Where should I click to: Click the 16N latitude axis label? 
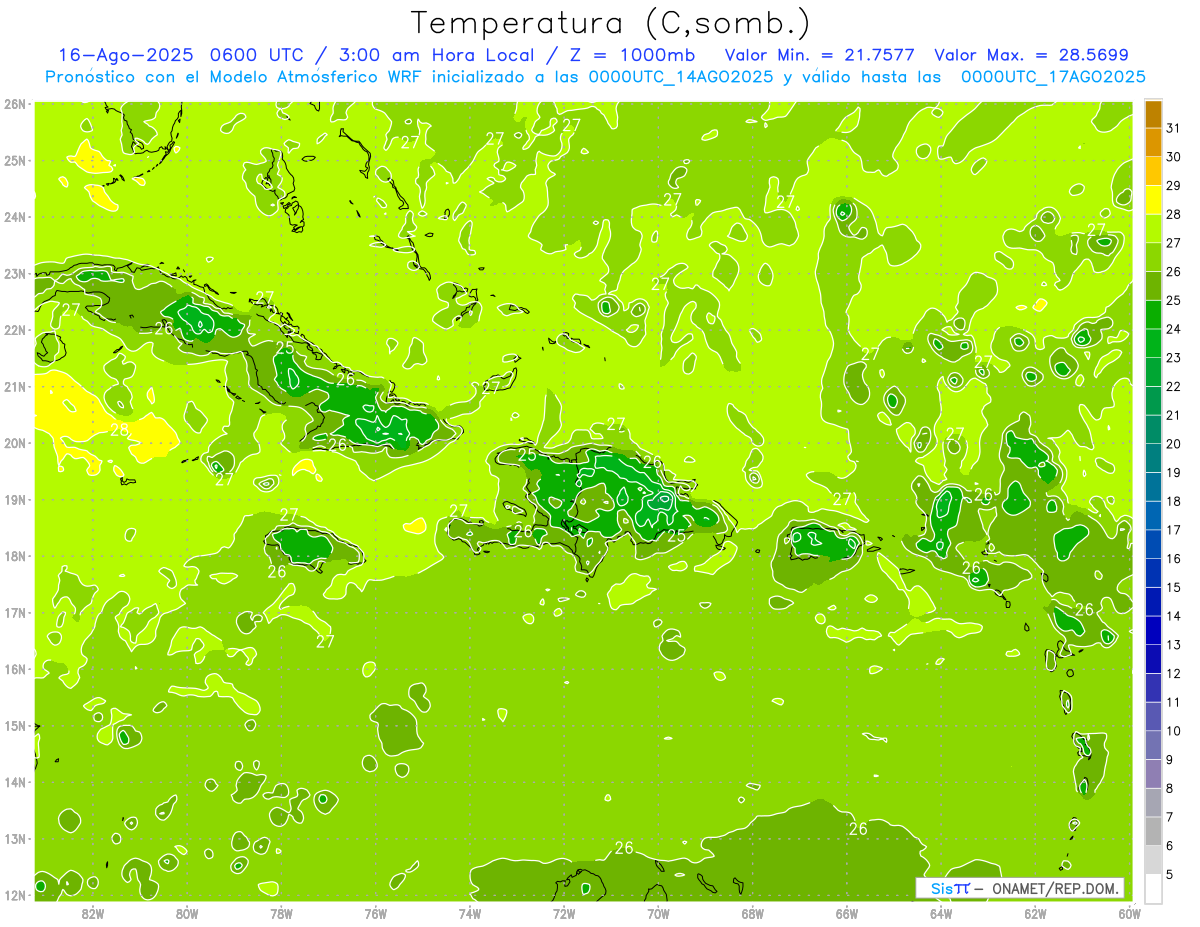pyautogui.click(x=15, y=669)
